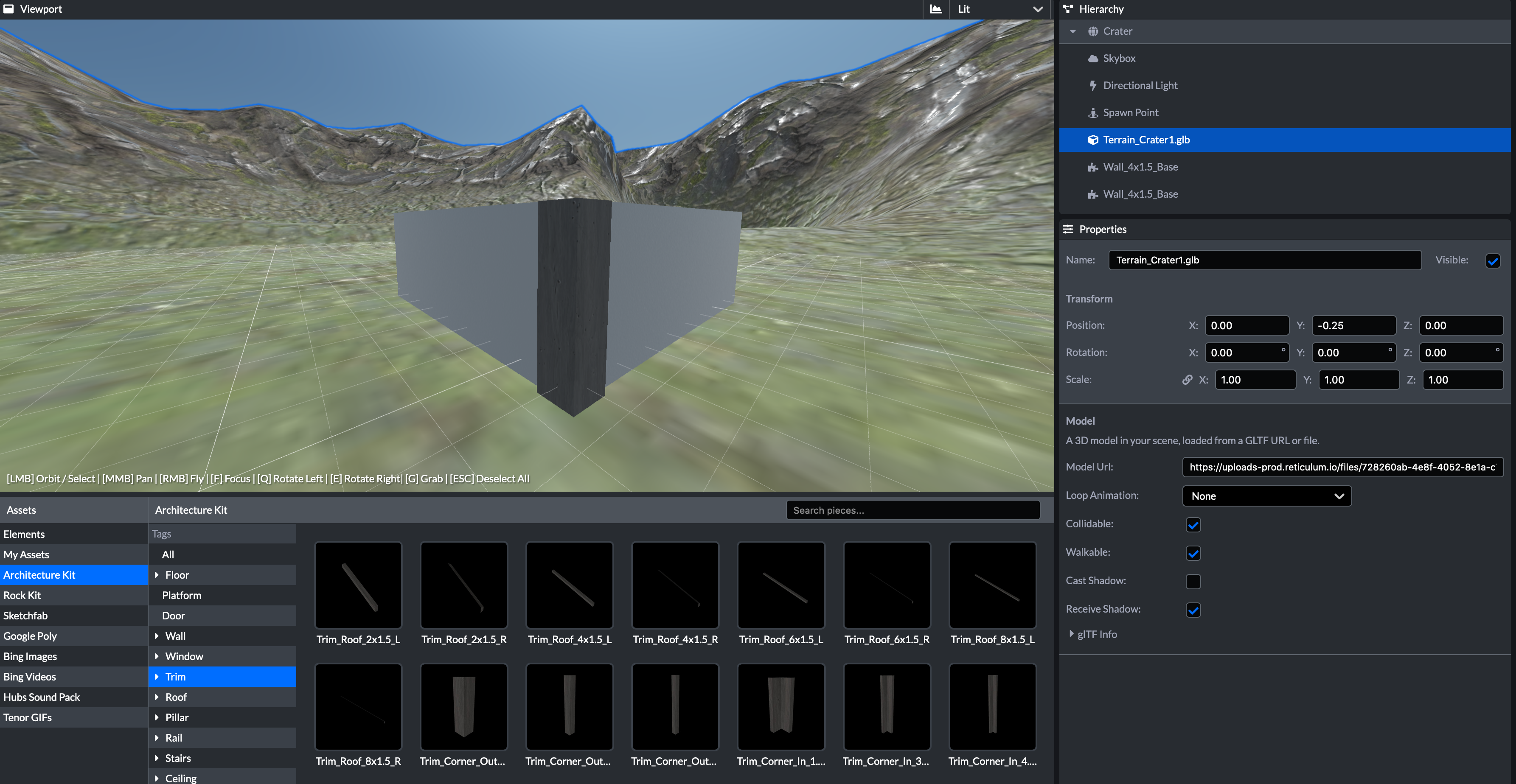Select the Trim_Roof_2x1.5_L thumbnail
The width and height of the screenshot is (1516, 784).
pos(358,585)
